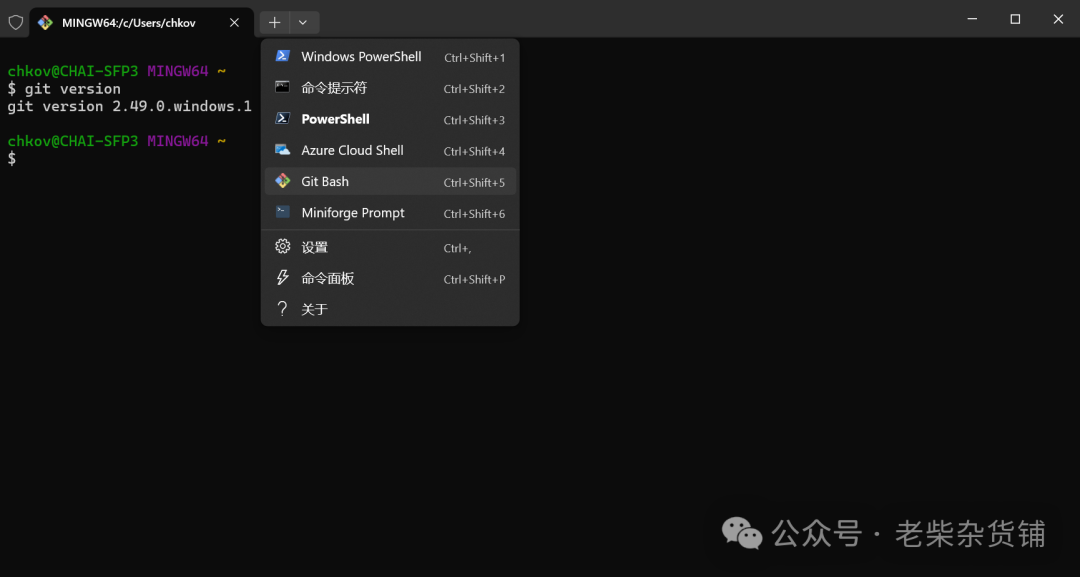The height and width of the screenshot is (577, 1080).
Task: Start Azure Cloud Shell profile
Action: (x=390, y=150)
